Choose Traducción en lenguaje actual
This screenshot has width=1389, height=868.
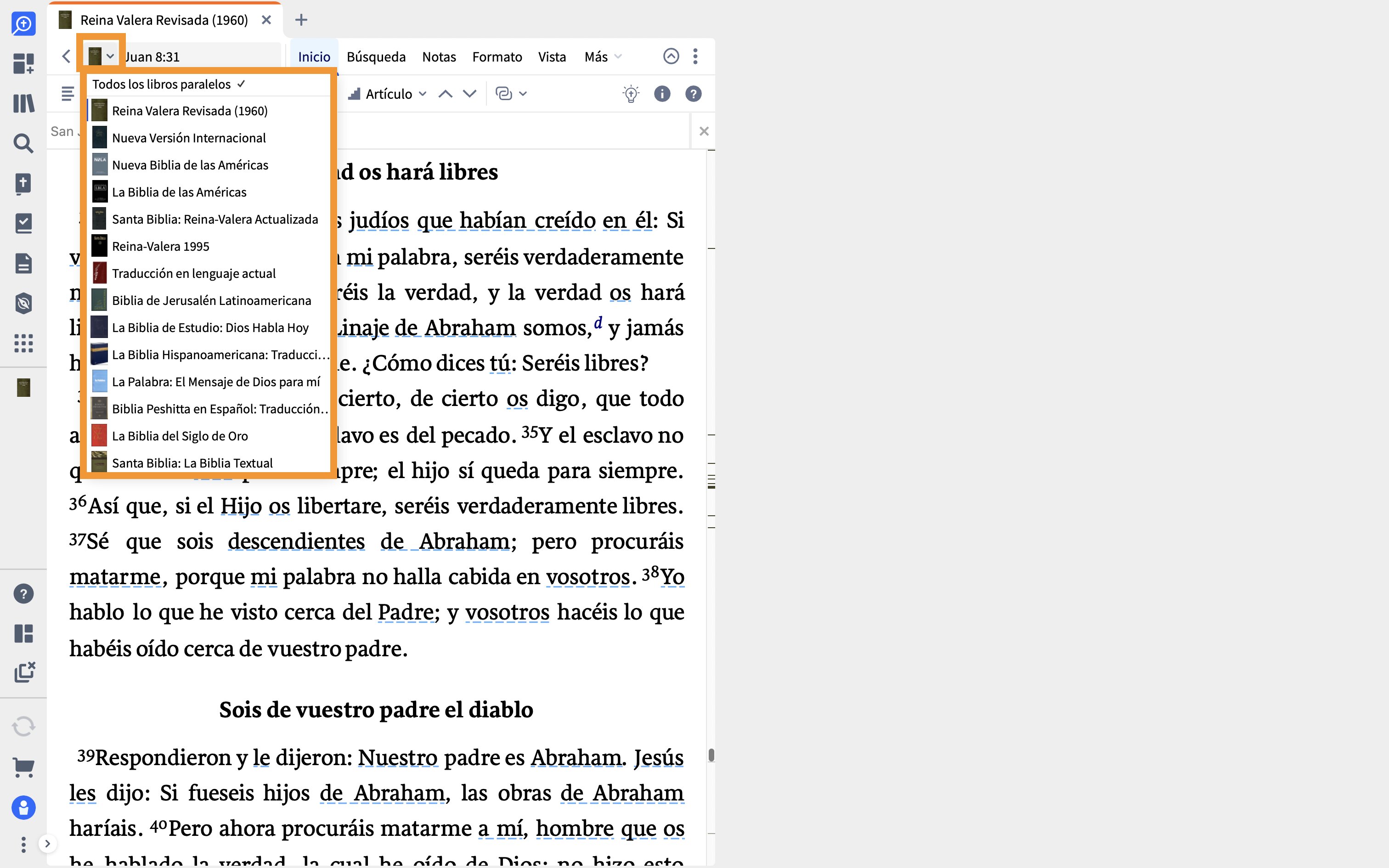point(209,273)
